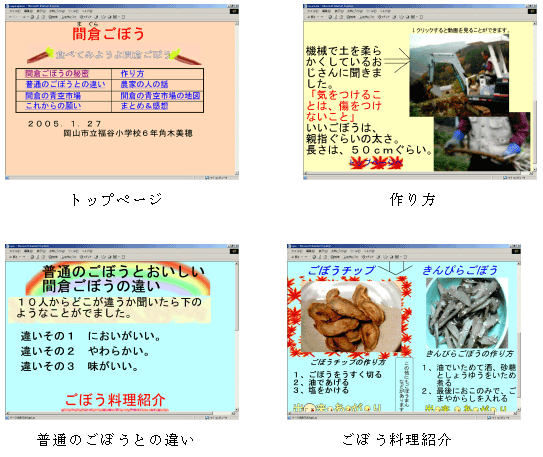Viewport: 543px width, 457px height.
Task: Click the vertical scrollbar on the recipe page
Action: 519,336
